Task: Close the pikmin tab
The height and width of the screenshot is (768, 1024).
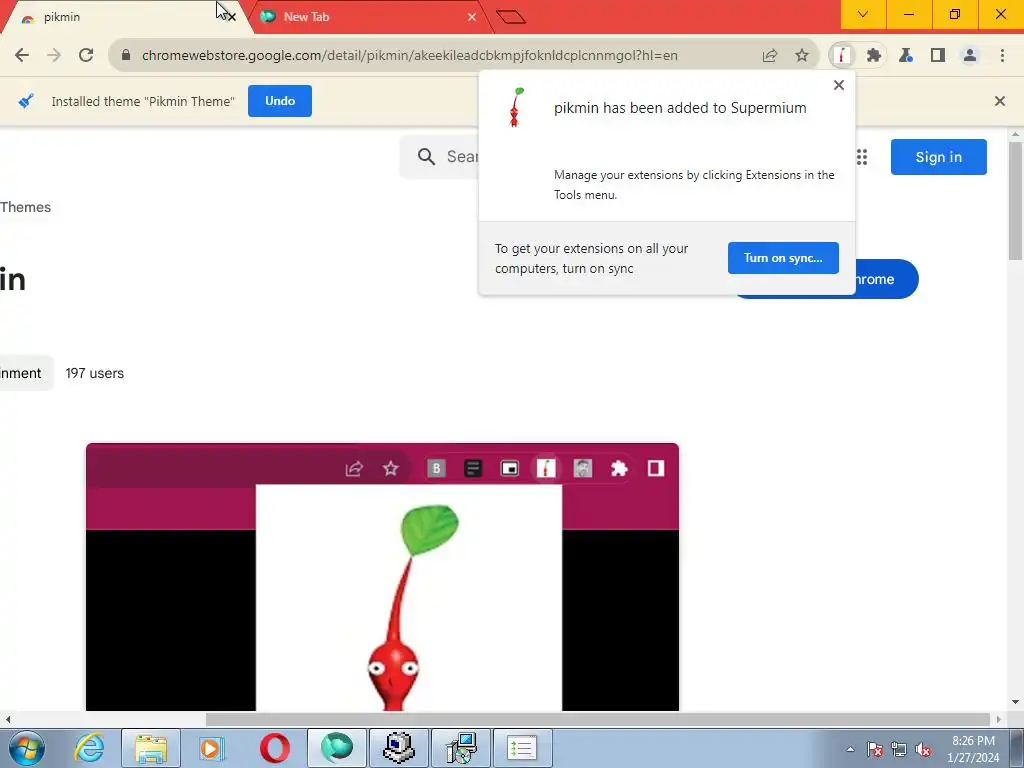Action: (x=231, y=18)
